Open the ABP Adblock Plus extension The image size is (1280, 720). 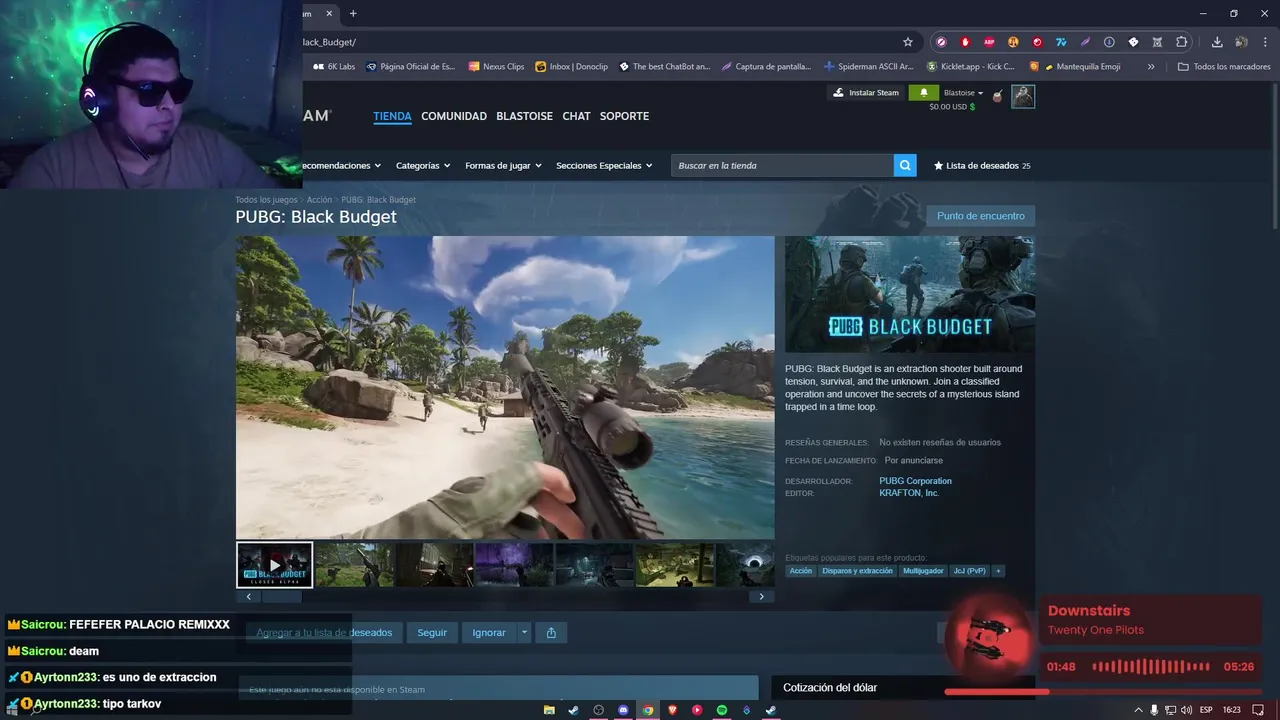click(989, 42)
